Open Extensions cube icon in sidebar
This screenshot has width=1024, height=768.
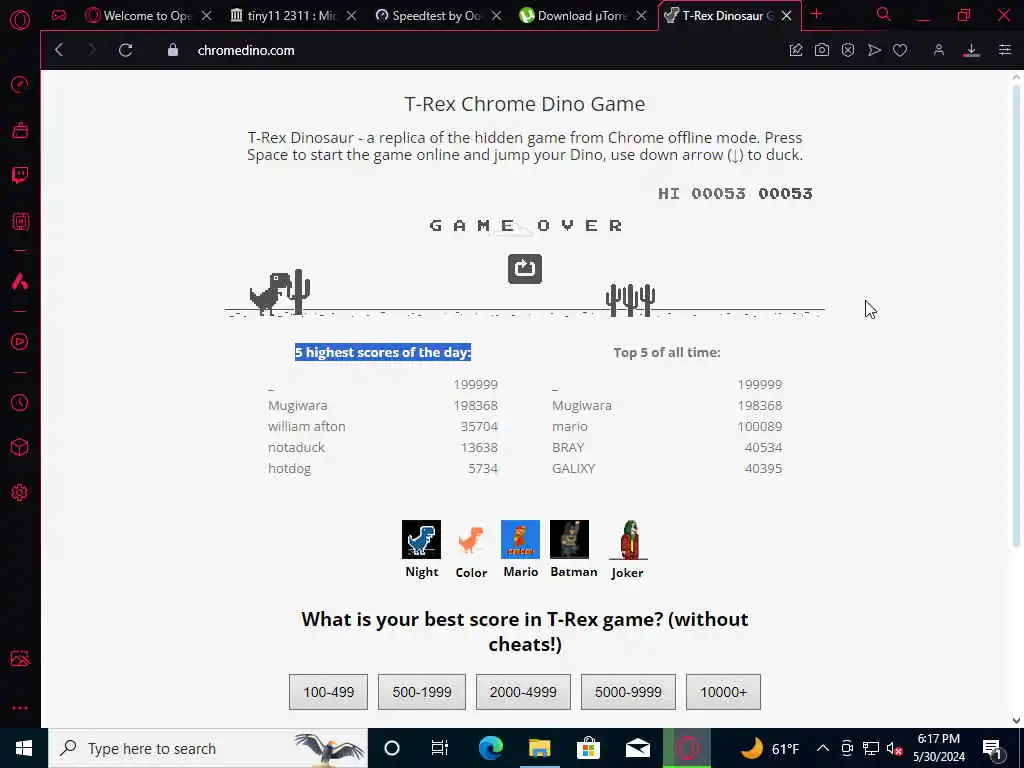pyautogui.click(x=20, y=447)
